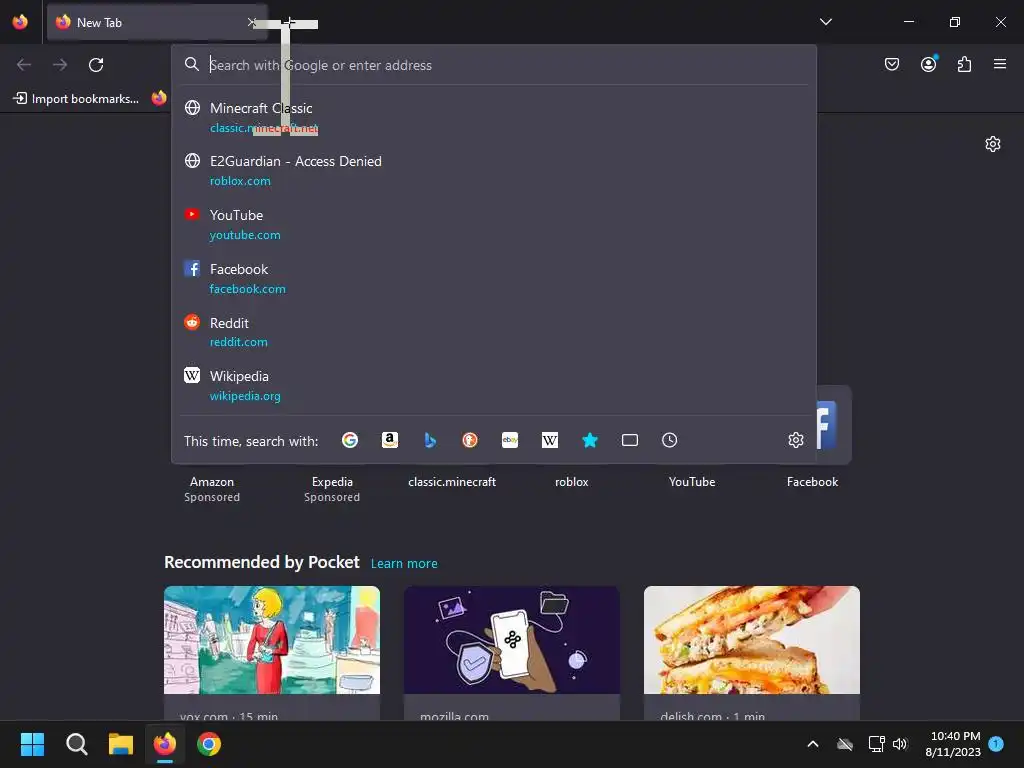Click the OneDrive cloud tray icon
1024x768 pixels.
845,744
